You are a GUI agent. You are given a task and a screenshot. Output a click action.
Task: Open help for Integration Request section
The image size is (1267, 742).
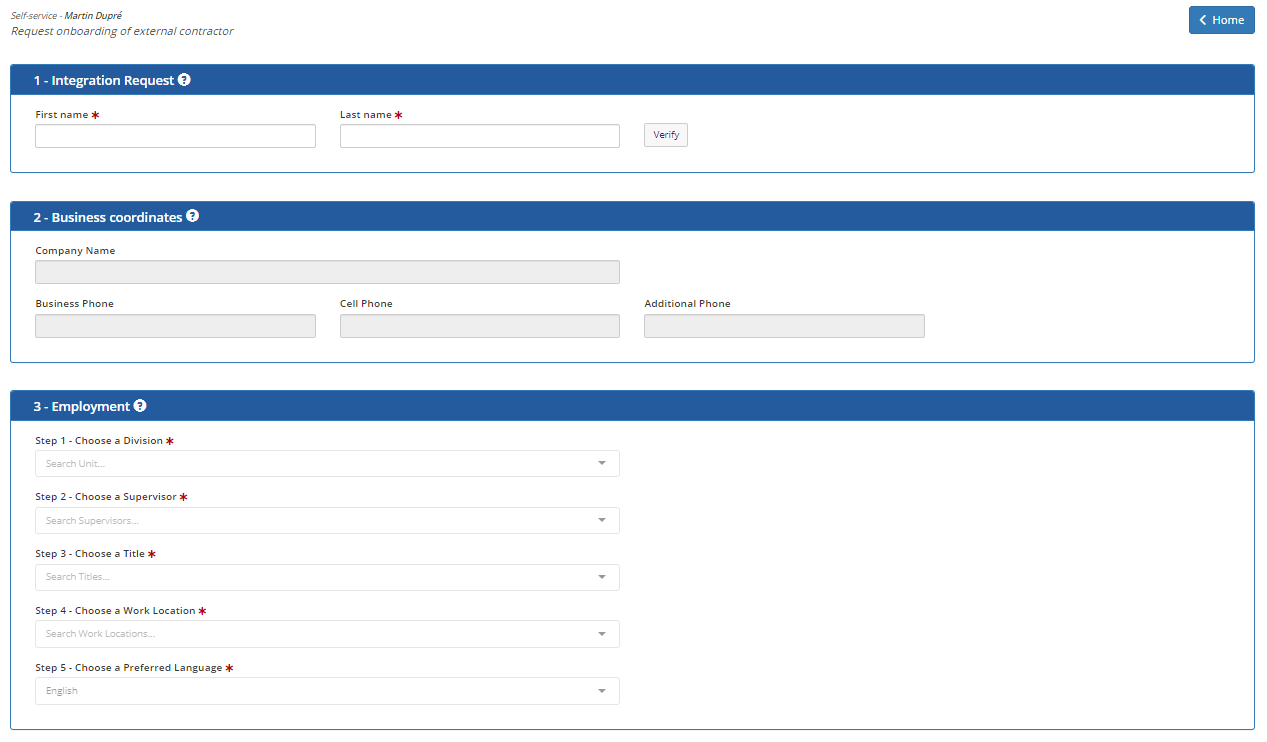point(184,80)
